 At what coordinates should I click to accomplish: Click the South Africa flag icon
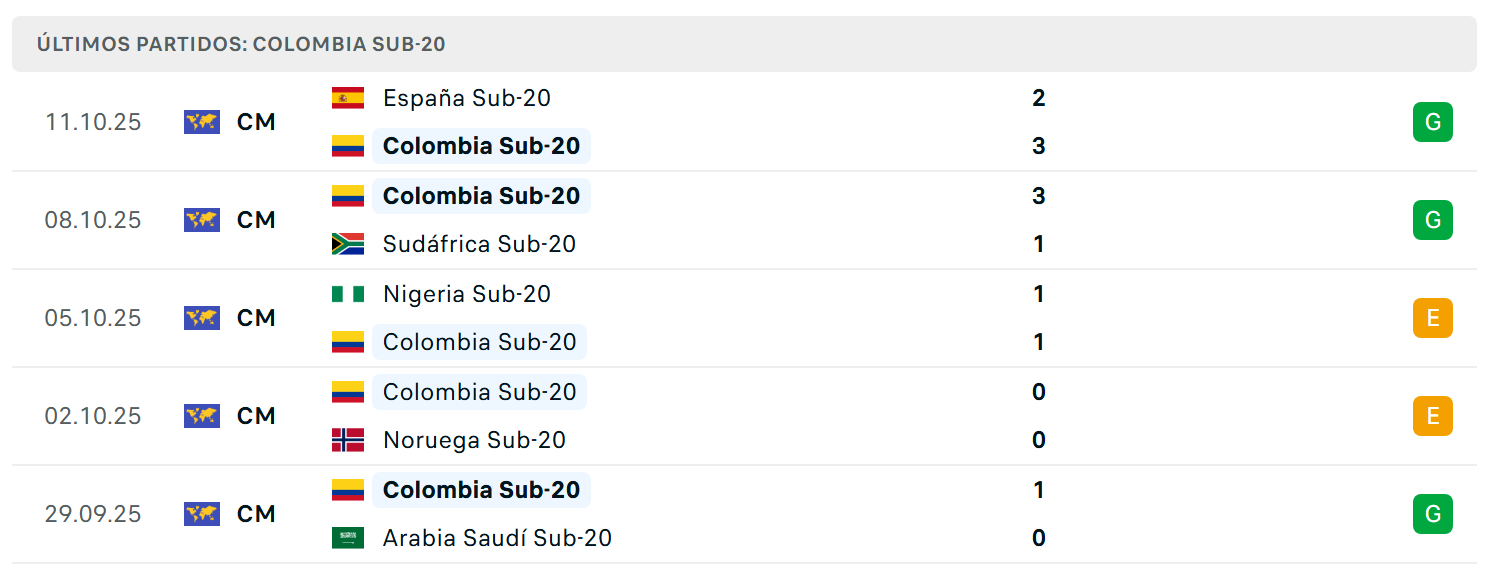coord(348,244)
